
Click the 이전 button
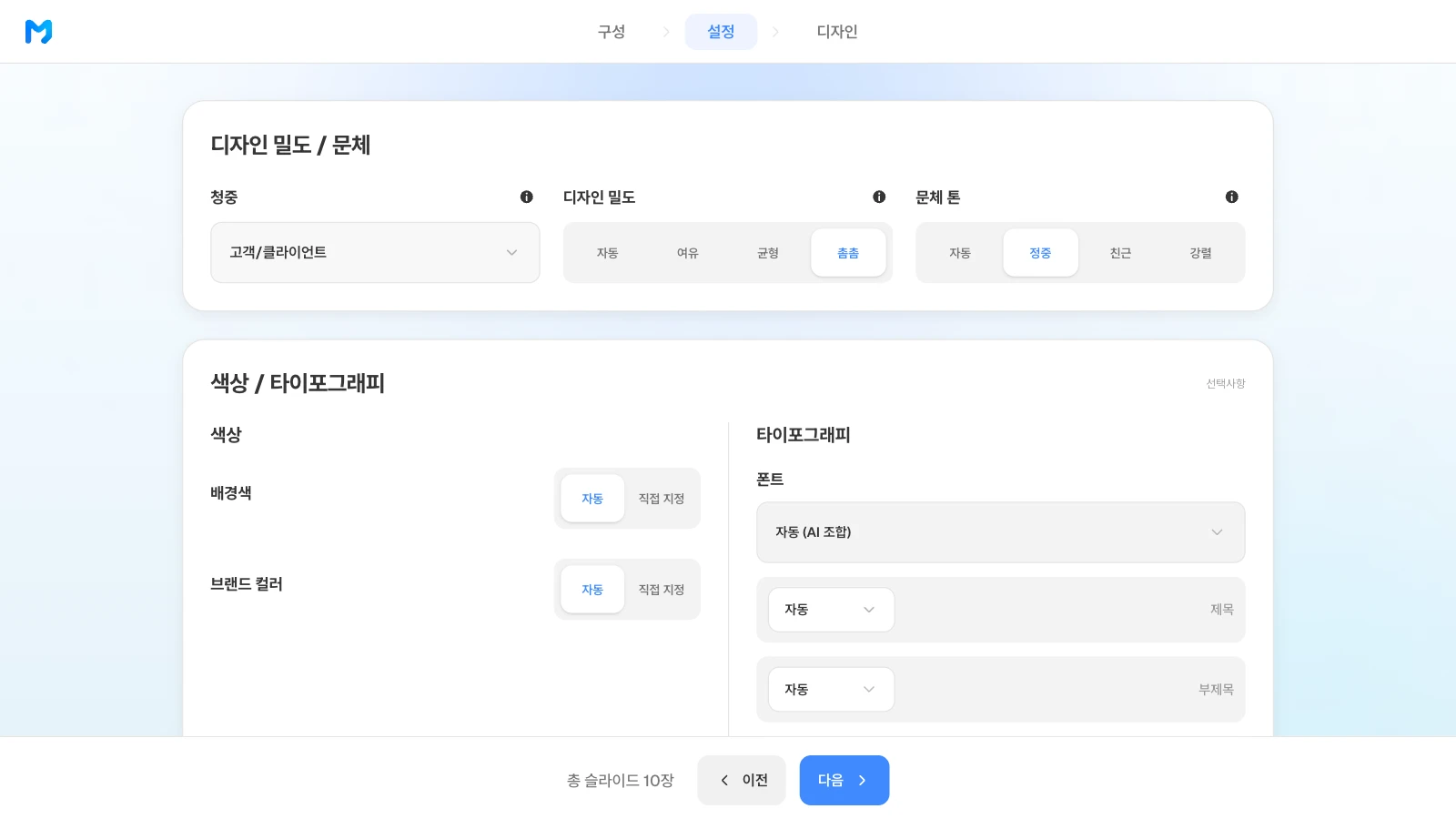[x=742, y=781]
